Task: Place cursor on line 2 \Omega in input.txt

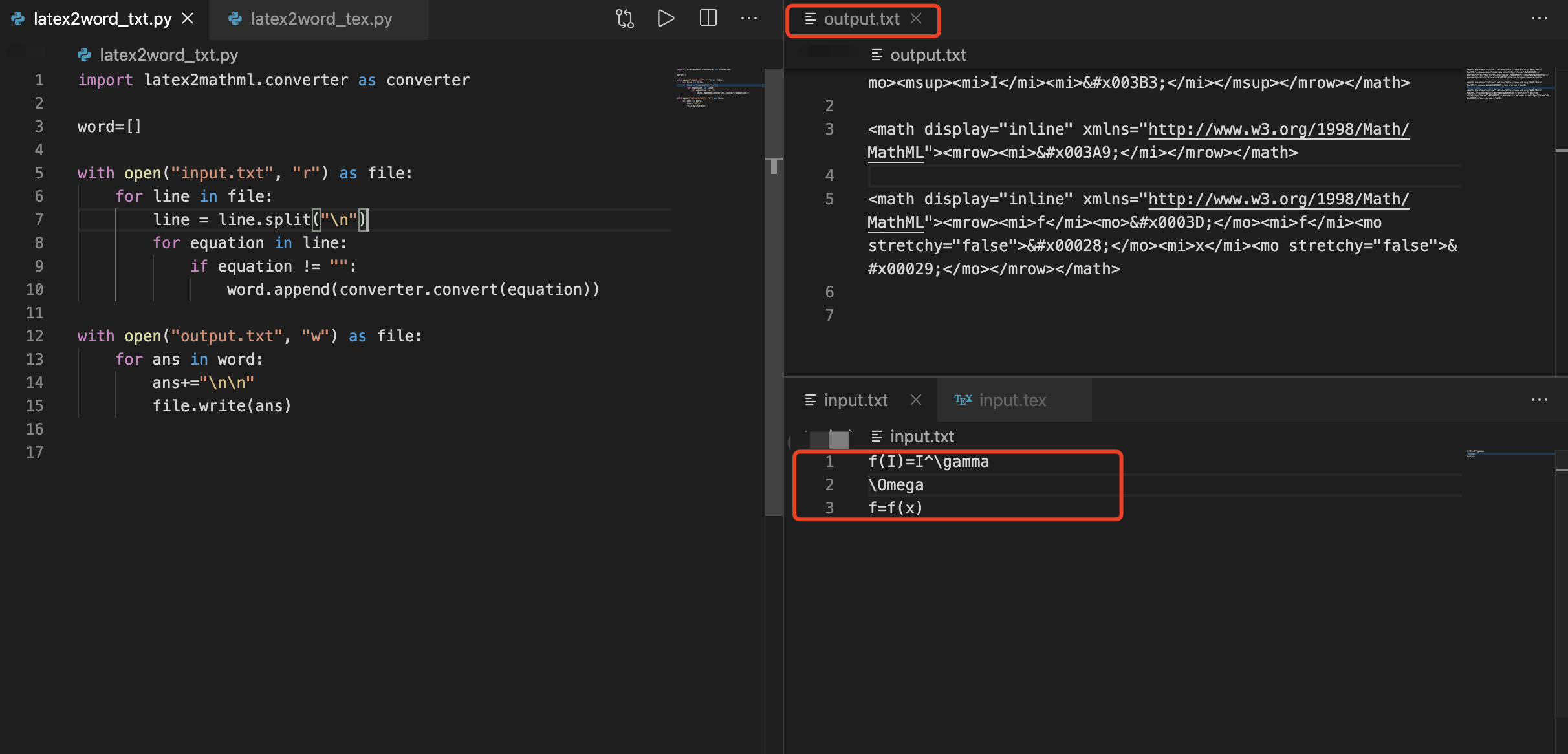Action: click(x=896, y=485)
